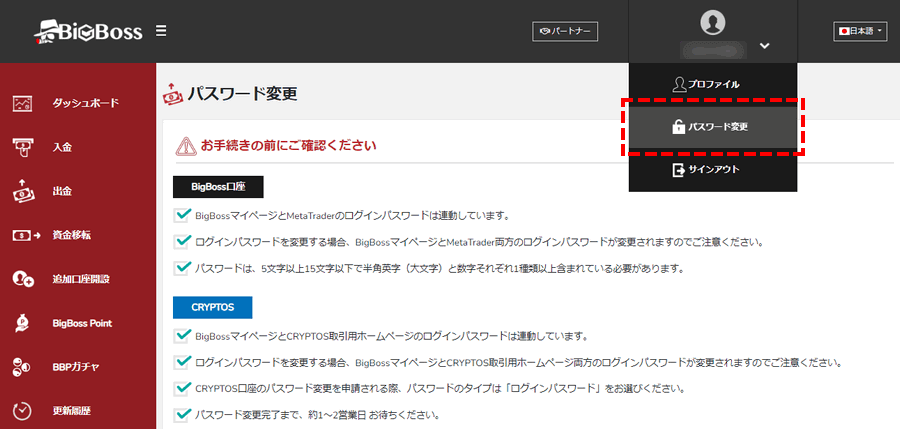The image size is (900, 429).
Task: Click the BigBoss Point money bag icon
Action: point(20,323)
